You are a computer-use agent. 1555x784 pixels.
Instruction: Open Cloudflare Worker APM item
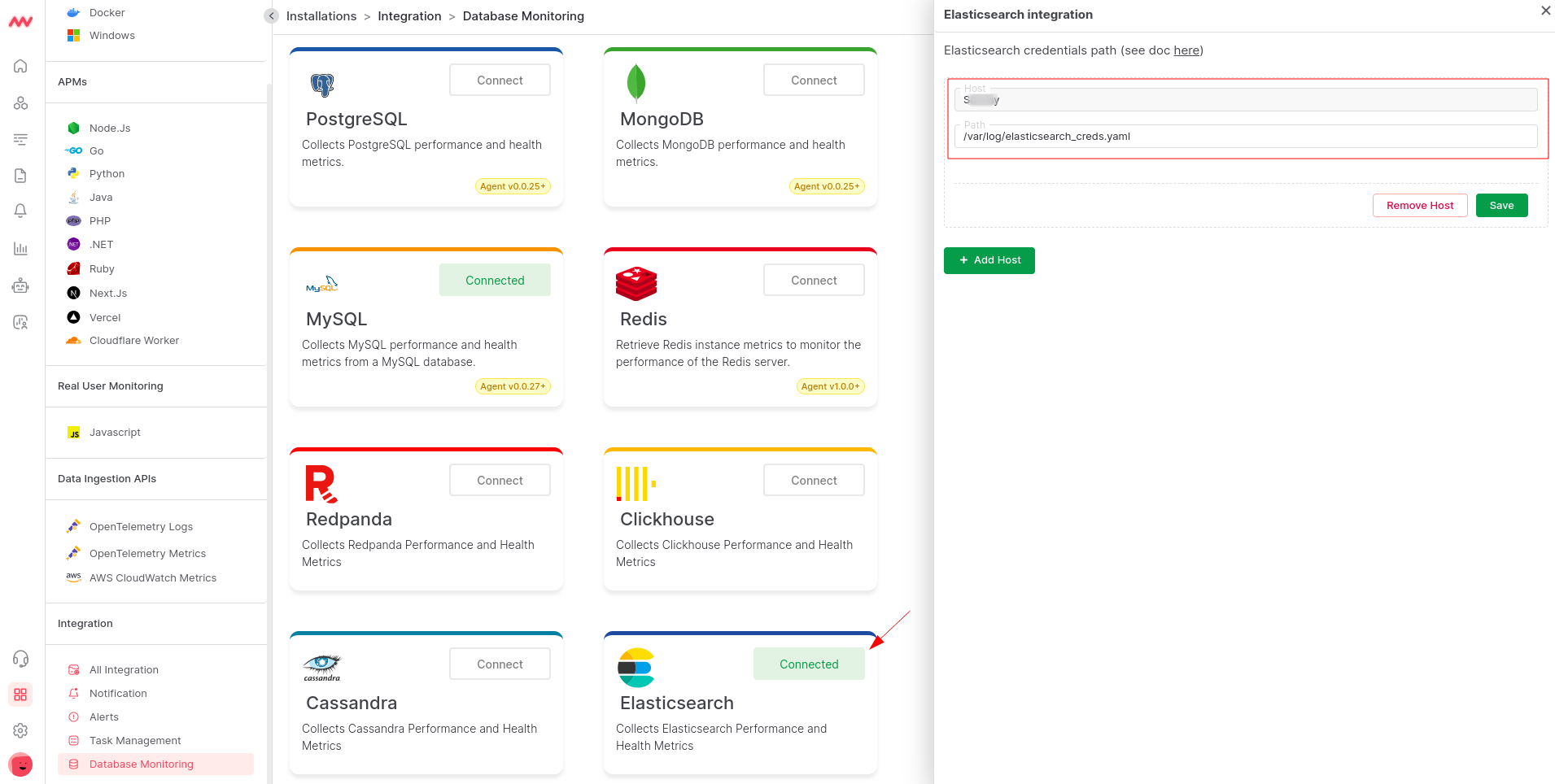pyautogui.click(x=133, y=340)
